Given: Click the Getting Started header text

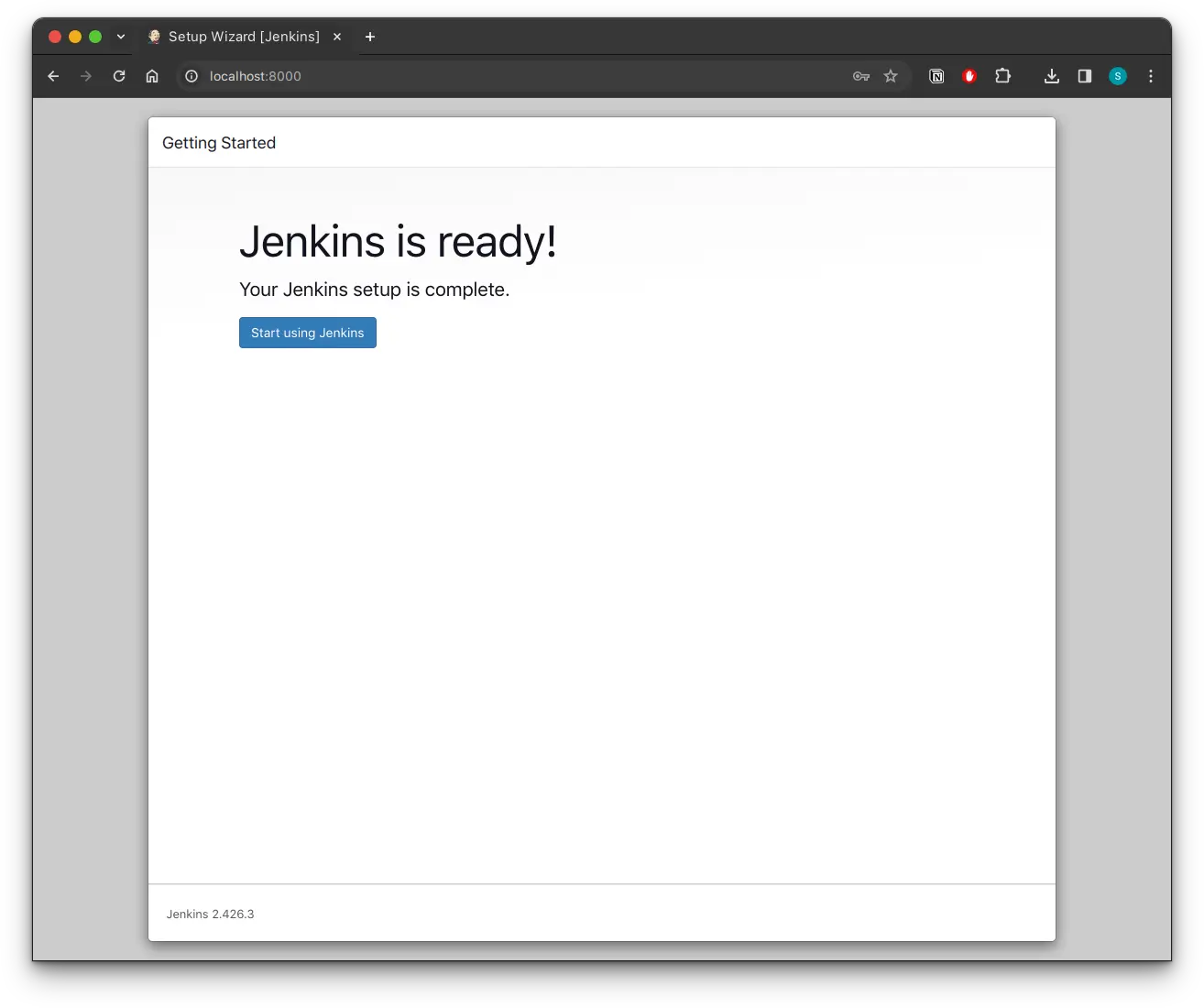Looking at the screenshot, I should point(219,143).
